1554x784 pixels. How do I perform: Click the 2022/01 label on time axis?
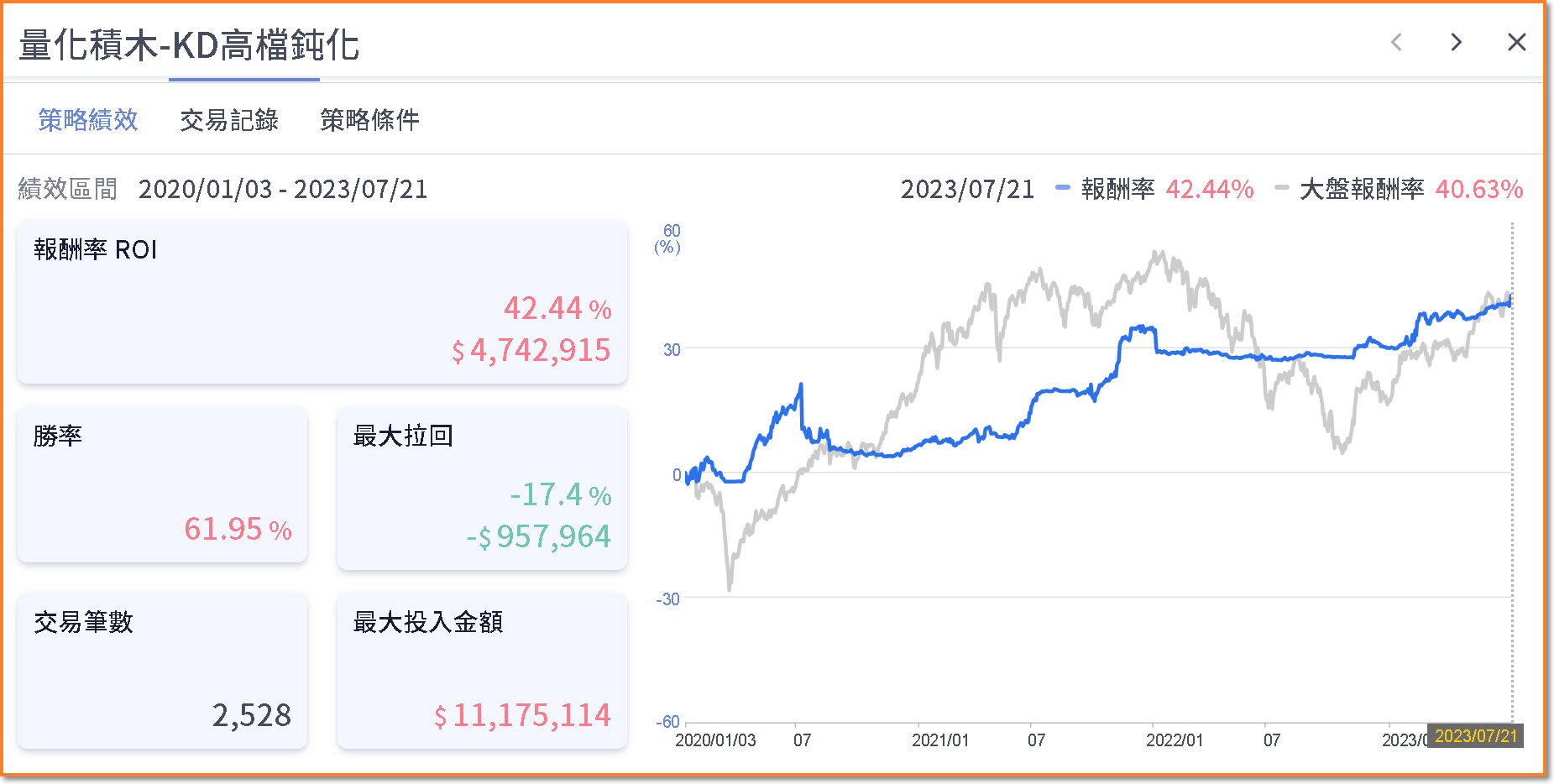(1175, 740)
